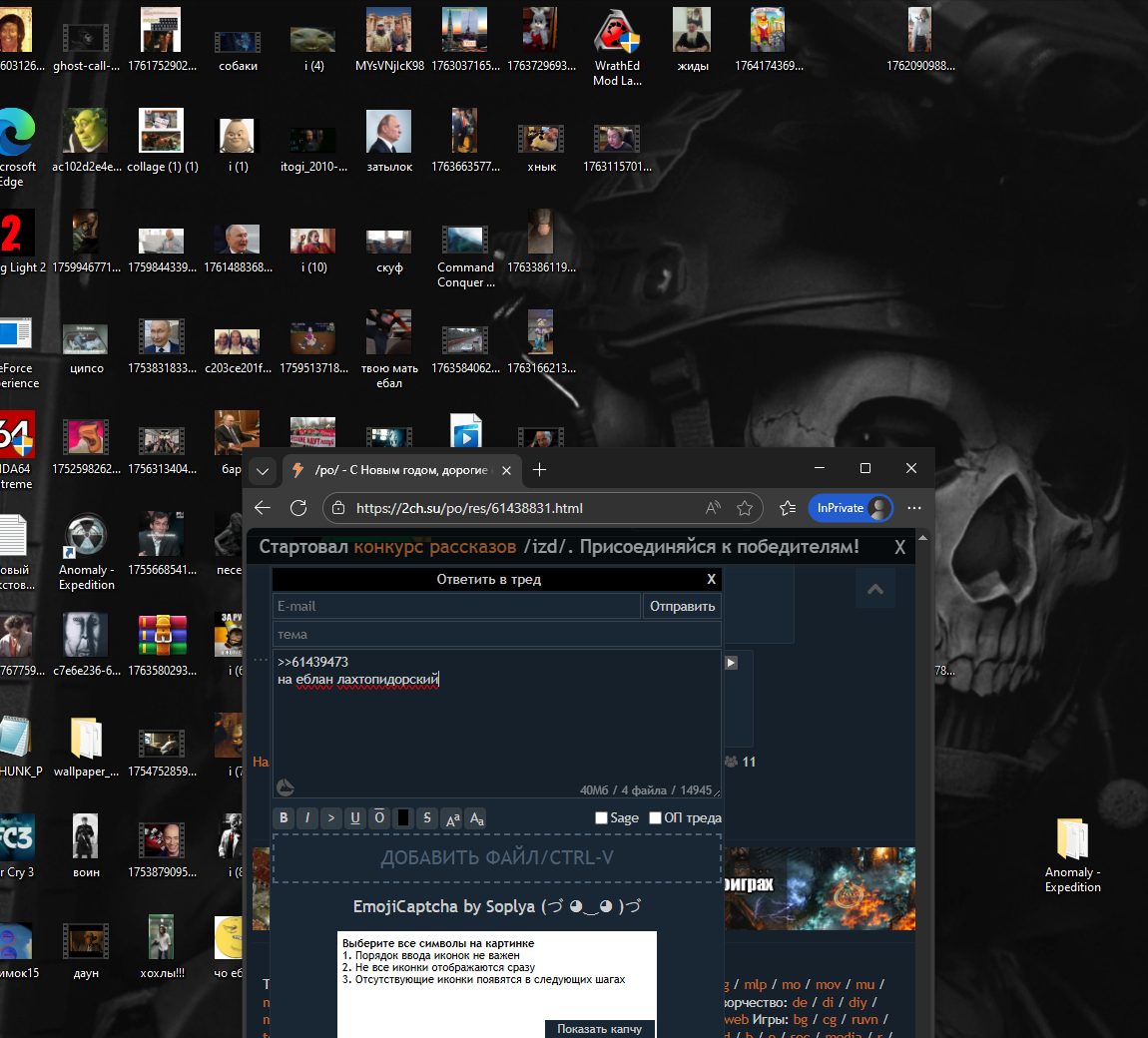
Task: Open the Favorites list icon
Action: coord(788,508)
